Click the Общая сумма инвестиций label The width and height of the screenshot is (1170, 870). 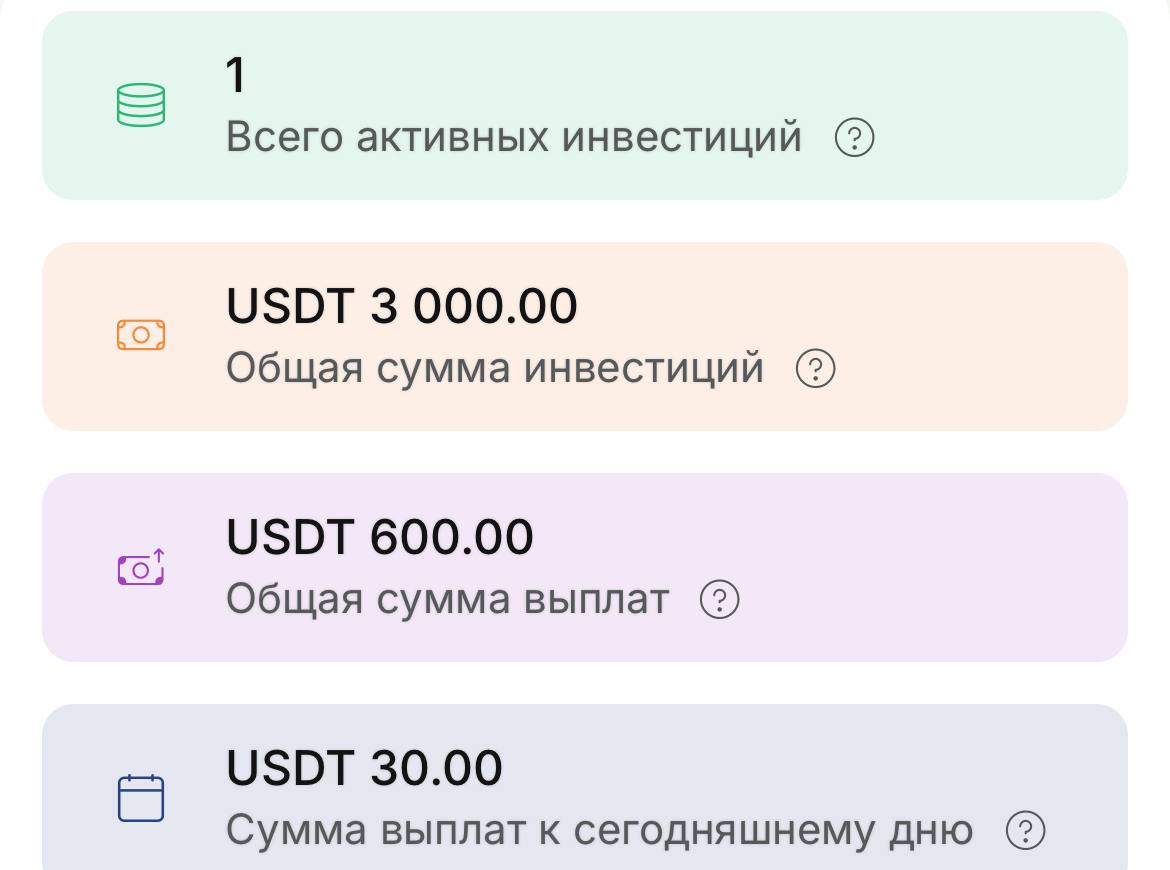pyautogui.click(x=495, y=369)
